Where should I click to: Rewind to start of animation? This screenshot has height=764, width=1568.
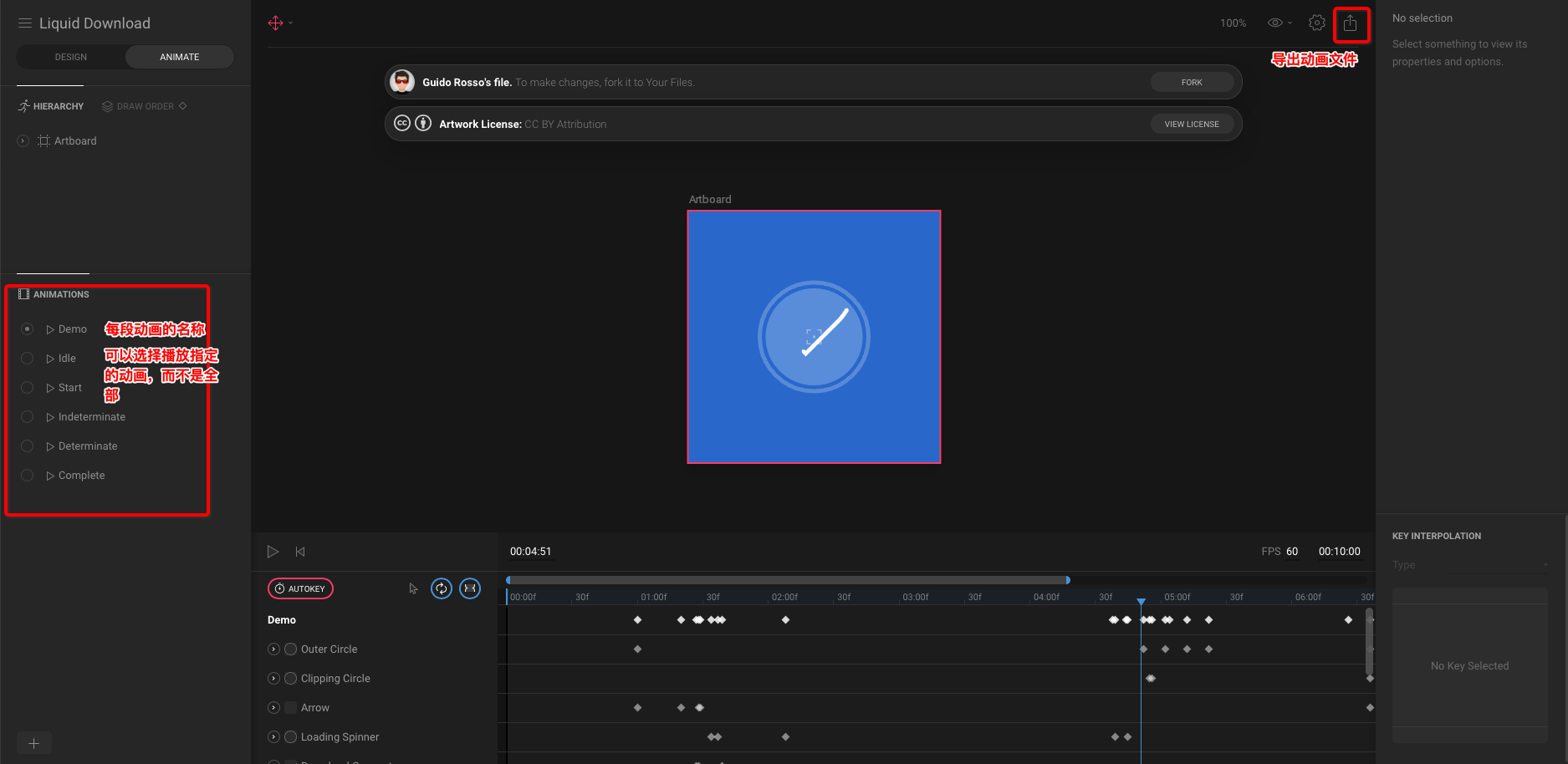click(x=300, y=552)
